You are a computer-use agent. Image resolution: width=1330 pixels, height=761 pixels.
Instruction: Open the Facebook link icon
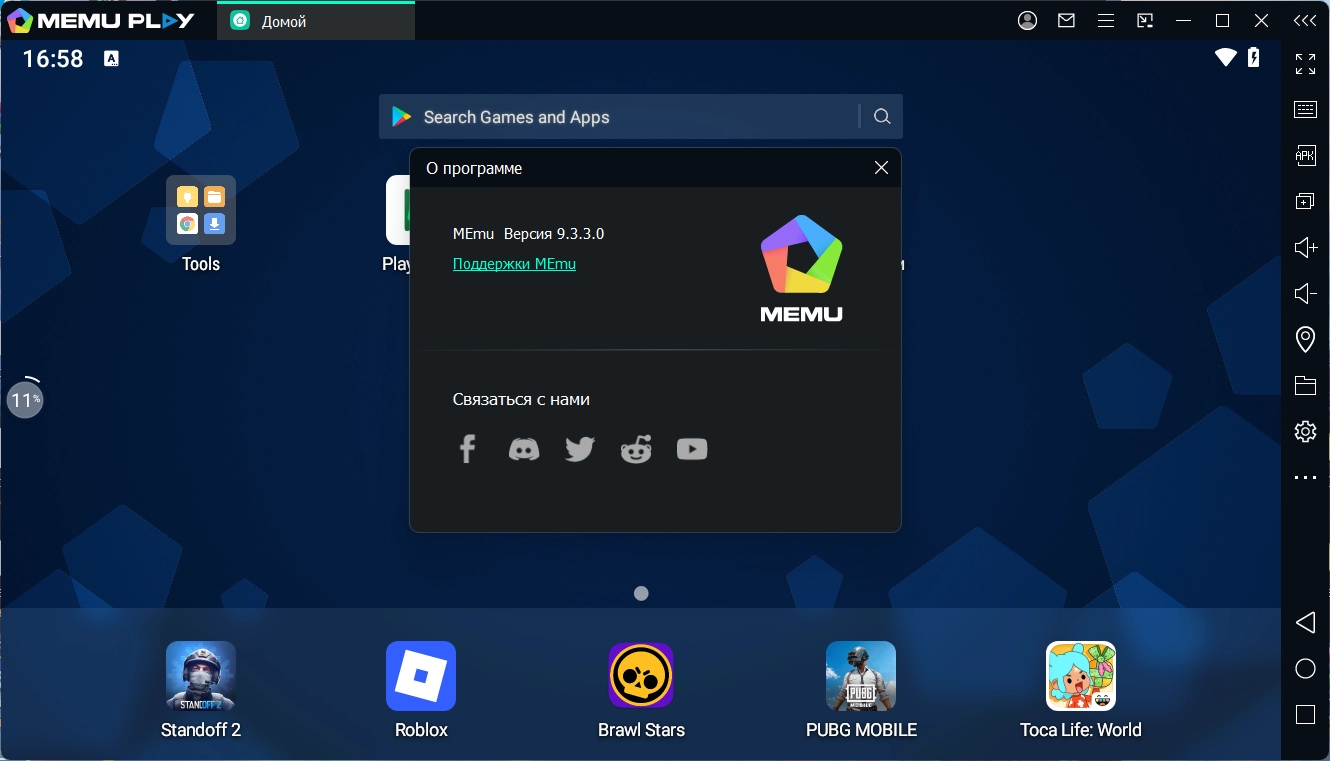pyautogui.click(x=467, y=449)
